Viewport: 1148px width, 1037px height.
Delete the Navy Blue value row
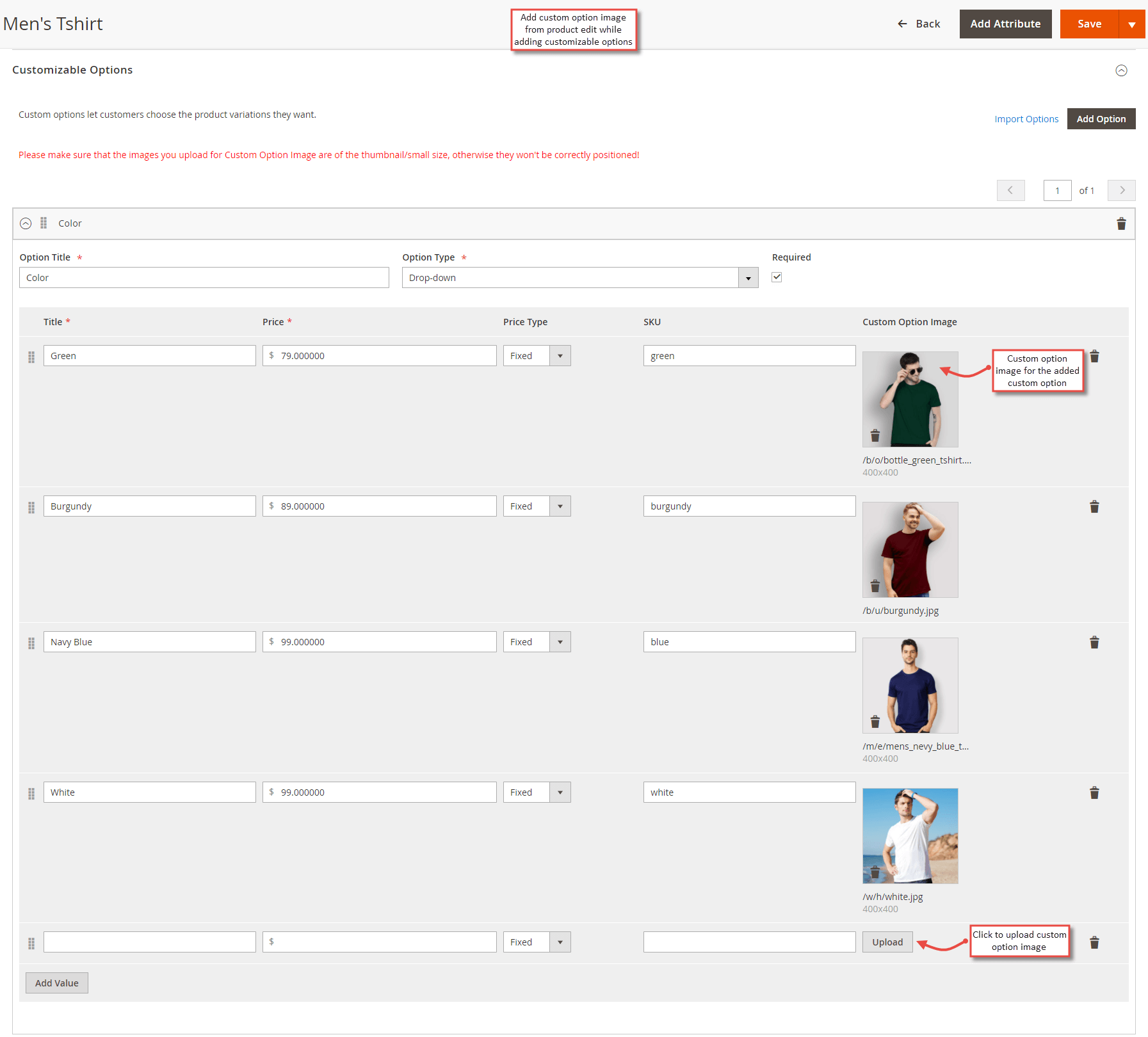tap(1094, 643)
